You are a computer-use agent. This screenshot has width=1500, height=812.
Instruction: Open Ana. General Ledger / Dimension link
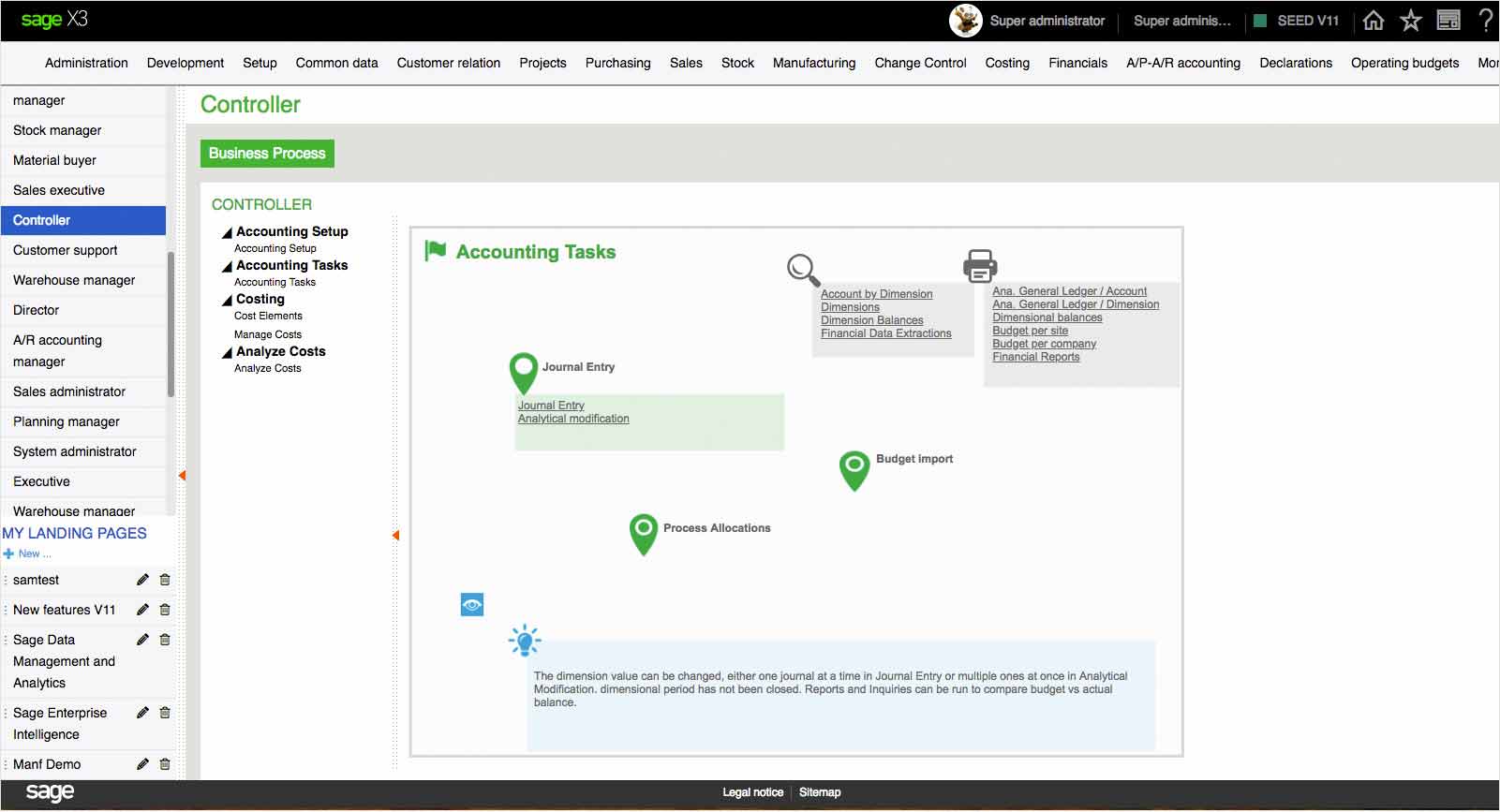coord(1076,304)
